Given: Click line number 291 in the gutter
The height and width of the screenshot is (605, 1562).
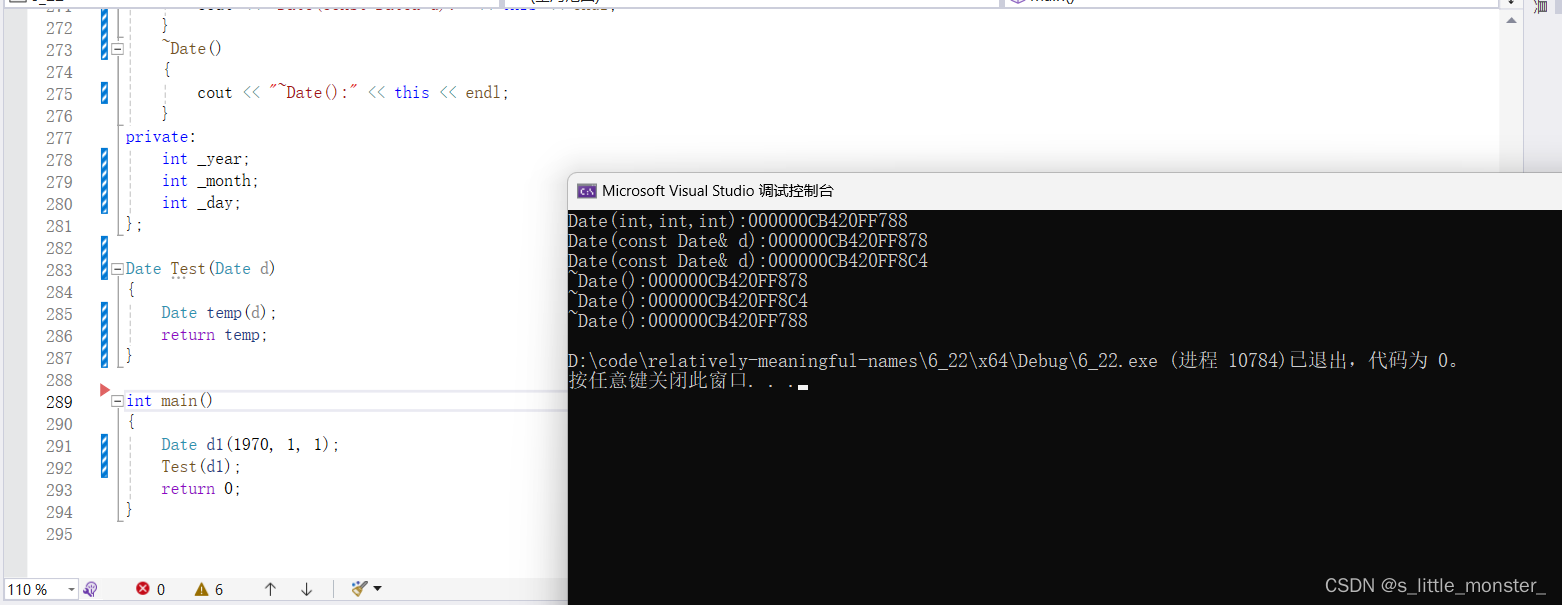Looking at the screenshot, I should [60, 446].
